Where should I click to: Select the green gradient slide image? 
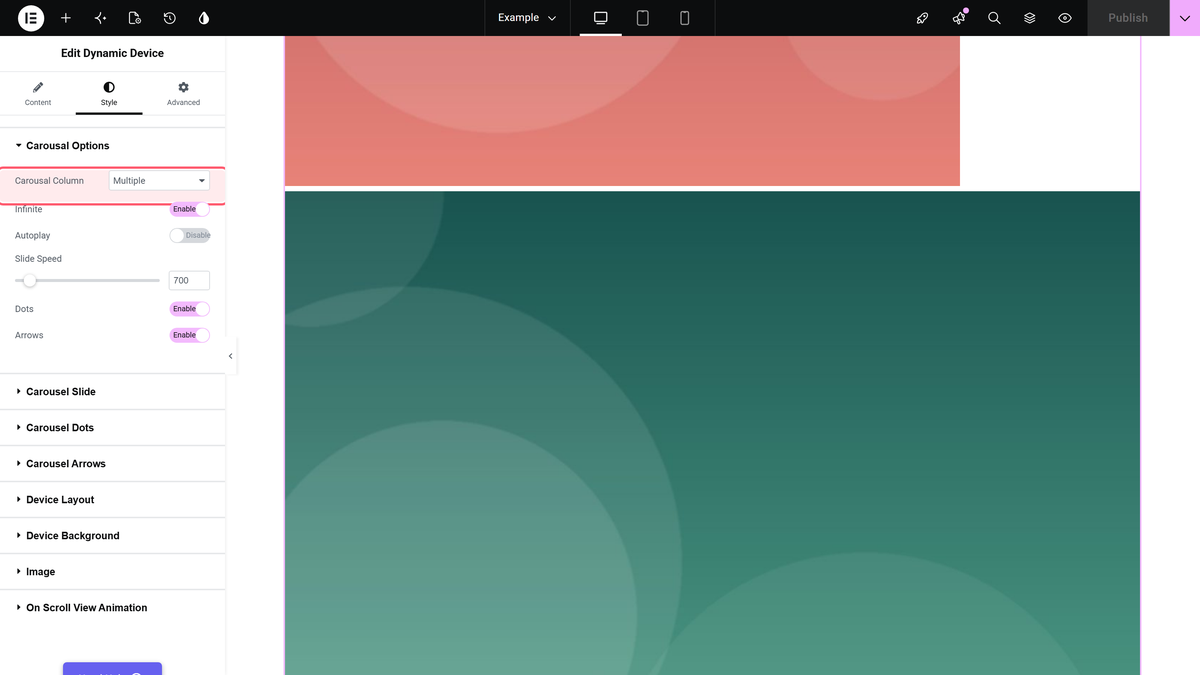click(x=712, y=433)
